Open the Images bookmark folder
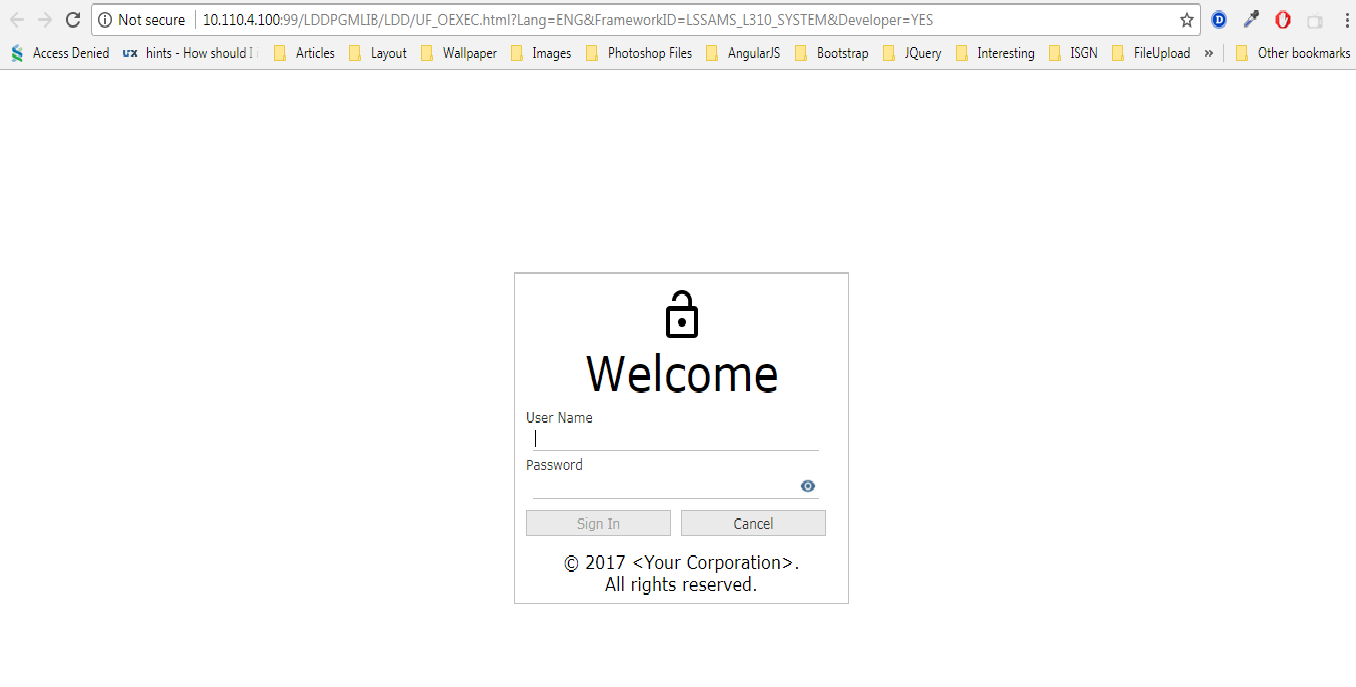This screenshot has width=1356, height=687. click(541, 53)
